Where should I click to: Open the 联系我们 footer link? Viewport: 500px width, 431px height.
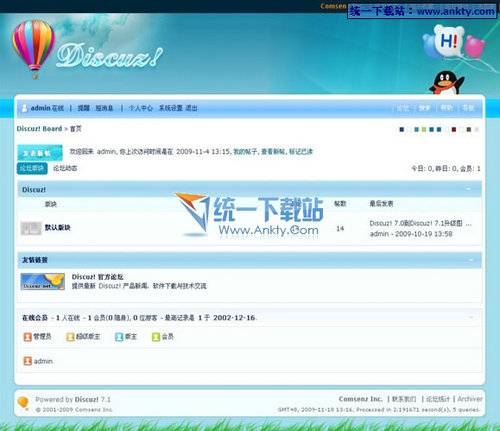point(404,399)
